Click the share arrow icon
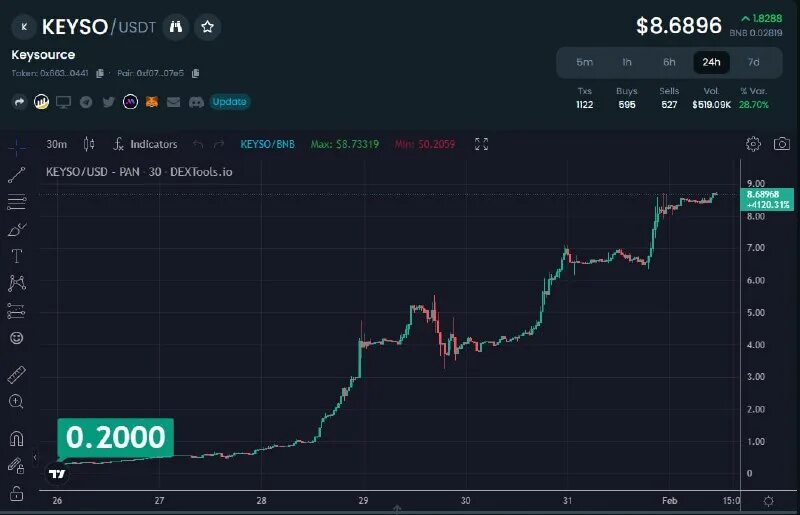800x515 pixels. (x=19, y=102)
